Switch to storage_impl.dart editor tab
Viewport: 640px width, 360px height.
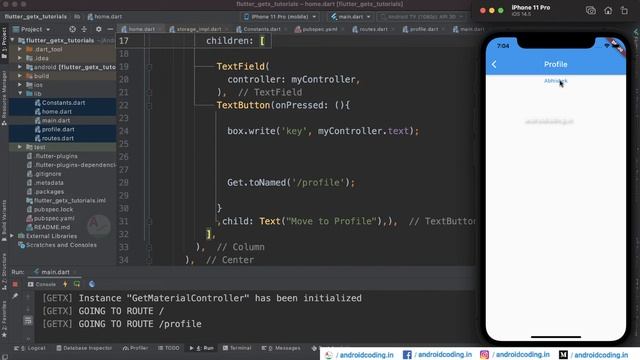[196, 29]
